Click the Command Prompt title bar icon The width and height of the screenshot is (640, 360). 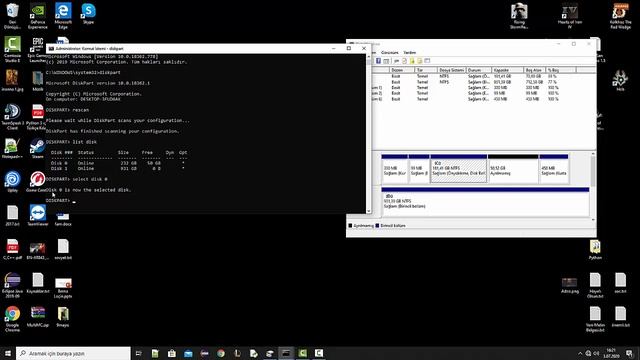point(51,49)
